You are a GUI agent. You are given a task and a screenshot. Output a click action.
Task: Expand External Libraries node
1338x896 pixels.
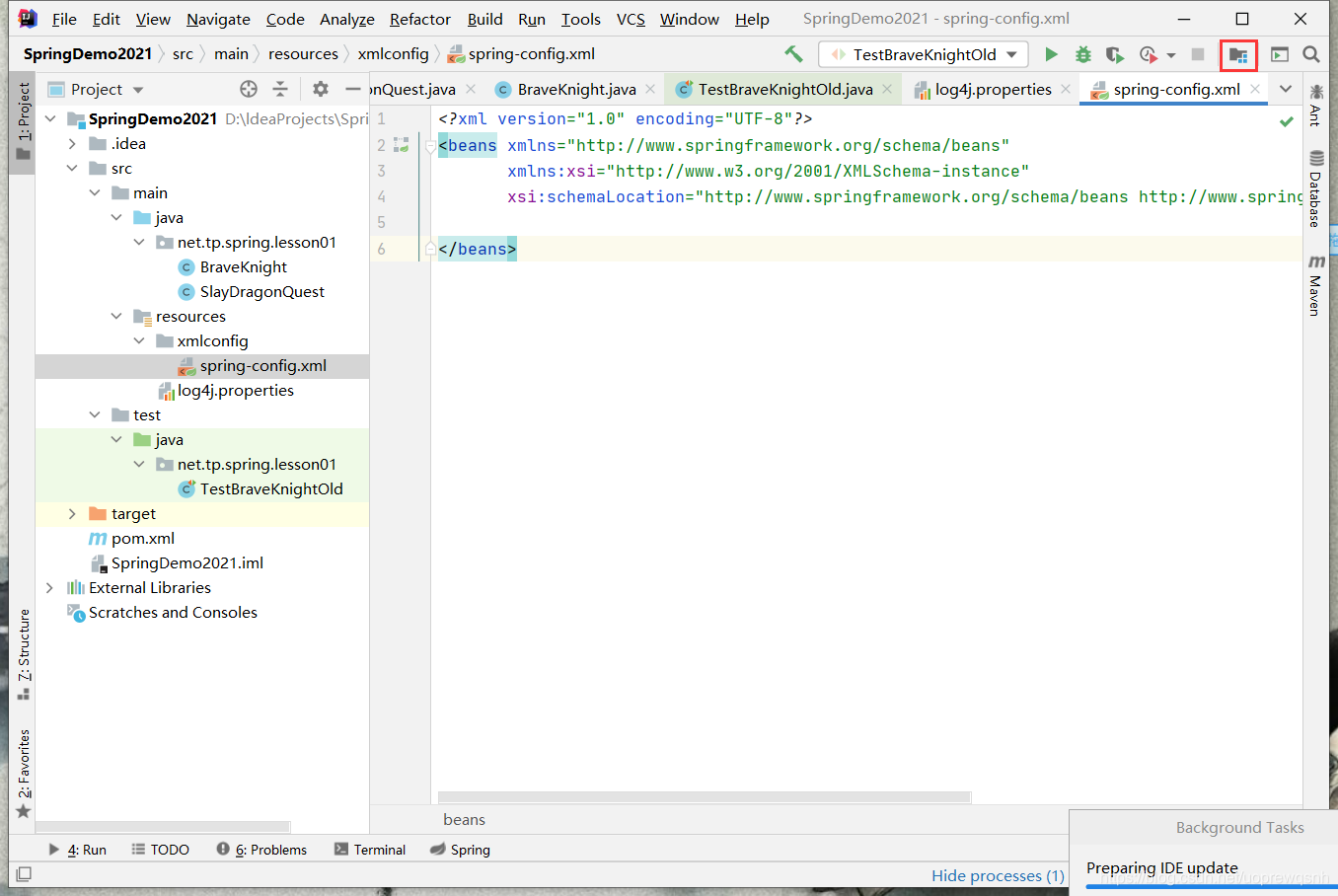coord(50,588)
